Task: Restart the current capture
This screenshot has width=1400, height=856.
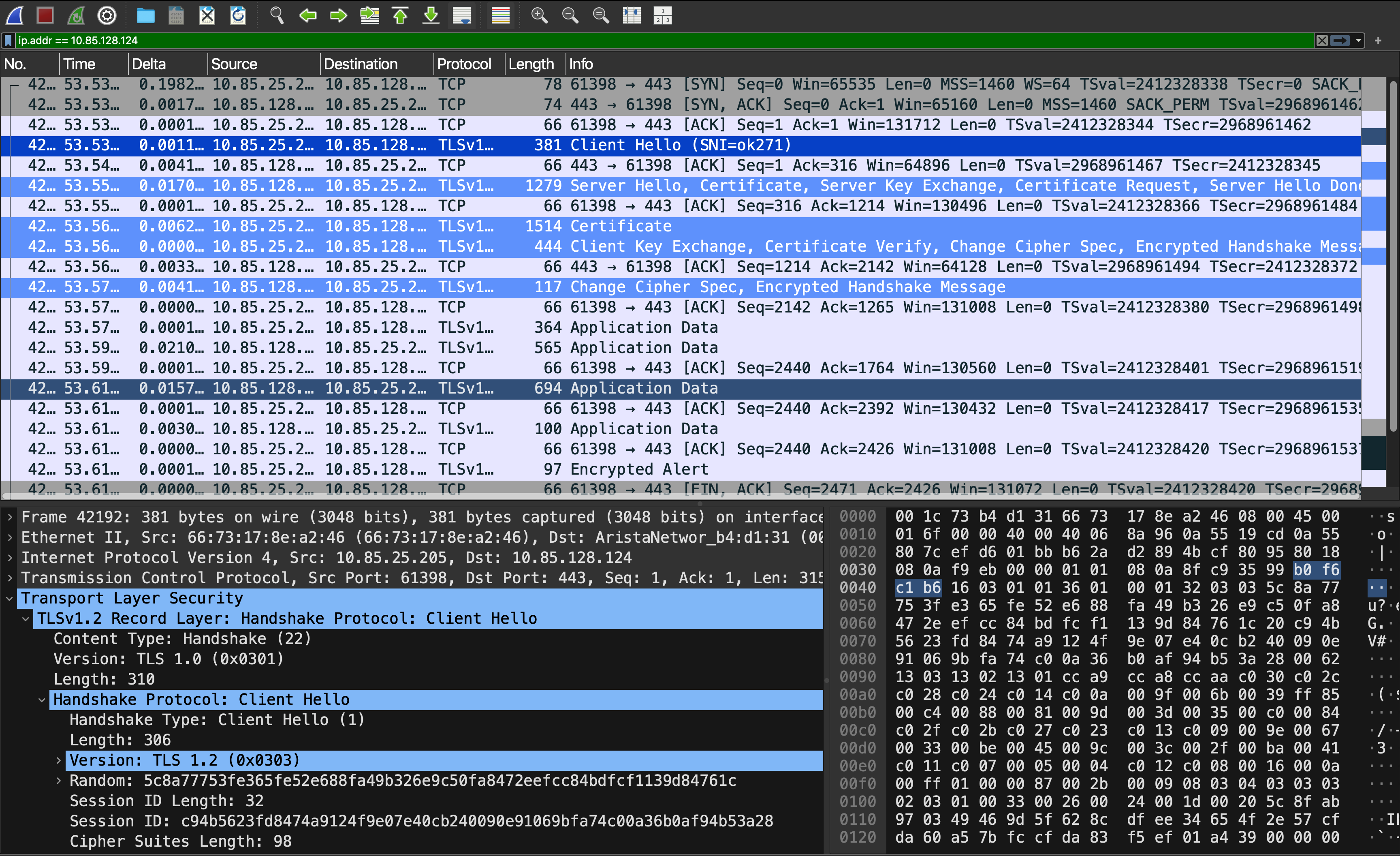Action: coord(76,15)
